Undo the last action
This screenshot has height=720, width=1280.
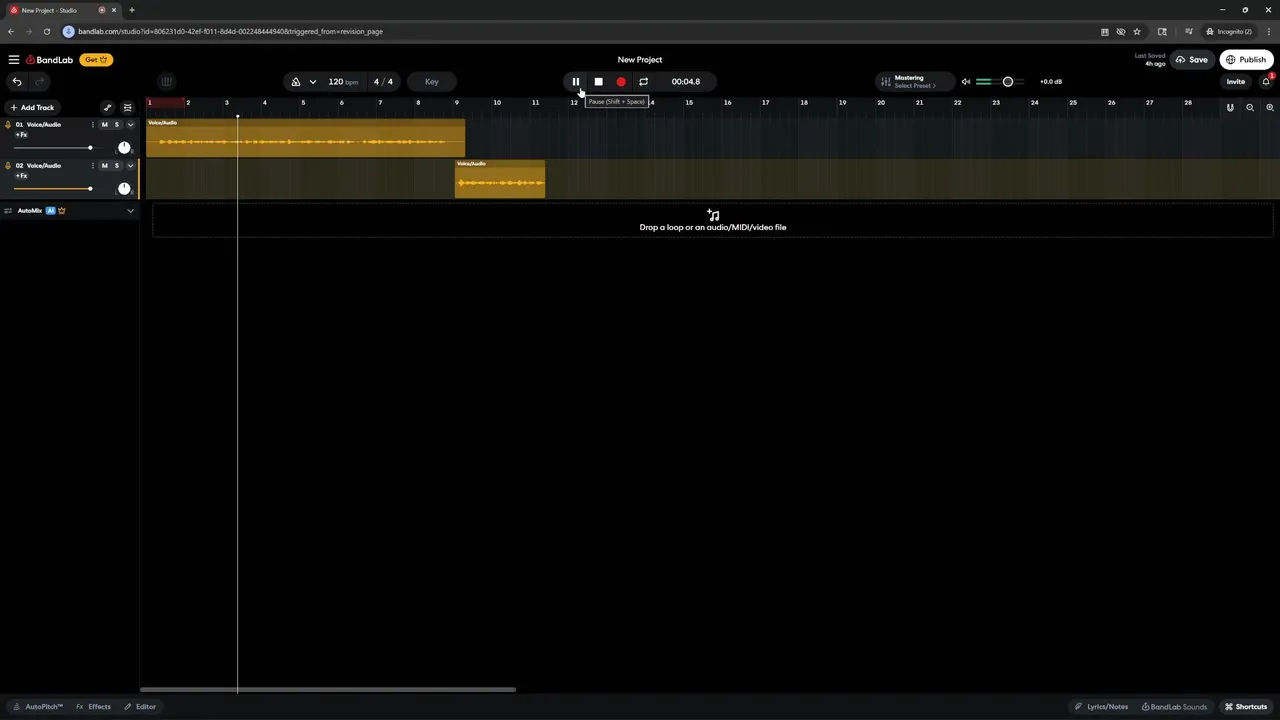click(x=17, y=82)
